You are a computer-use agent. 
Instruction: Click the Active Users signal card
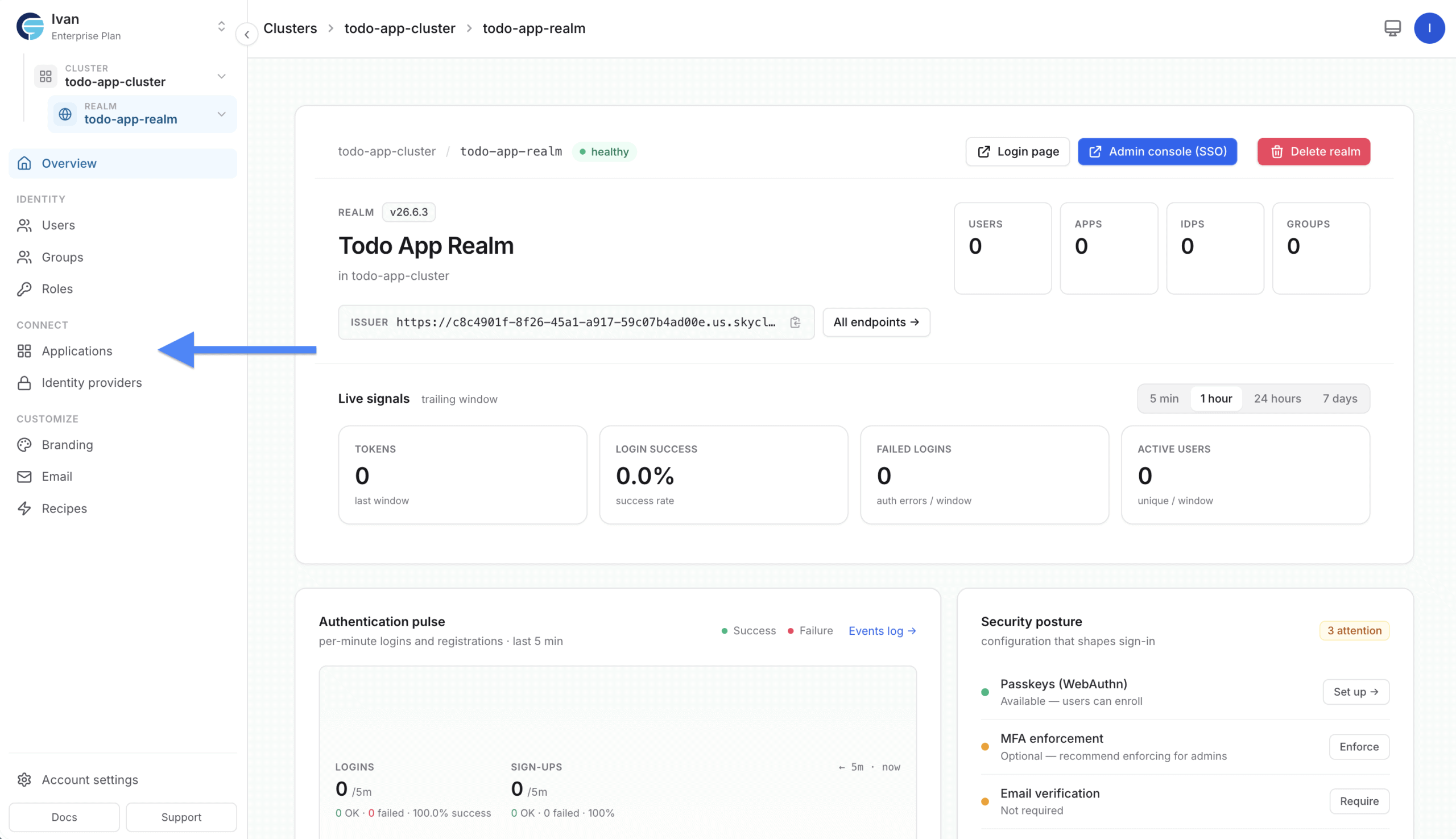(x=1245, y=475)
